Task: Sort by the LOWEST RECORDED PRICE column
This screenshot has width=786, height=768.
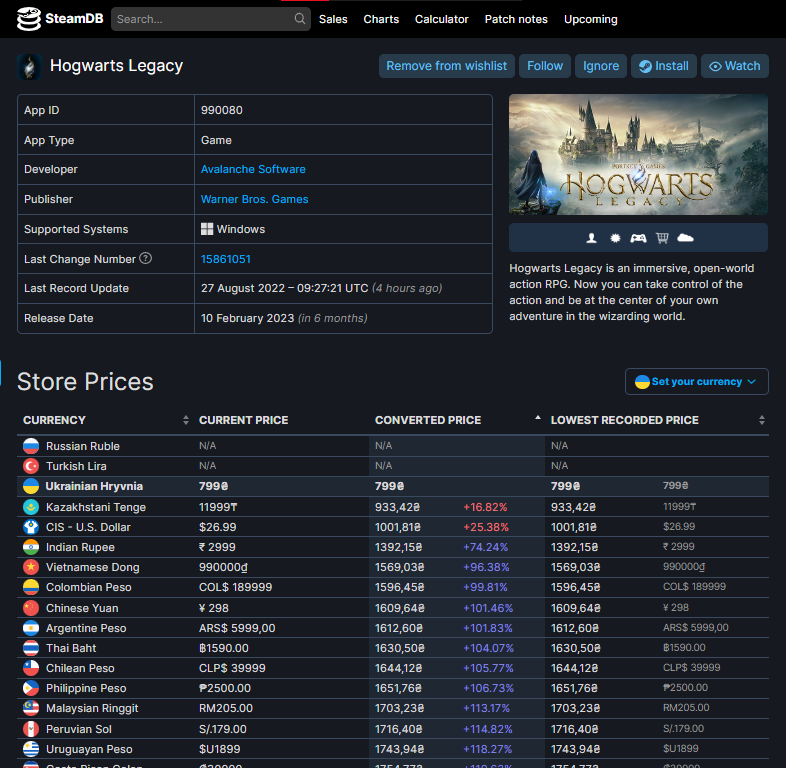Action: 657,420
